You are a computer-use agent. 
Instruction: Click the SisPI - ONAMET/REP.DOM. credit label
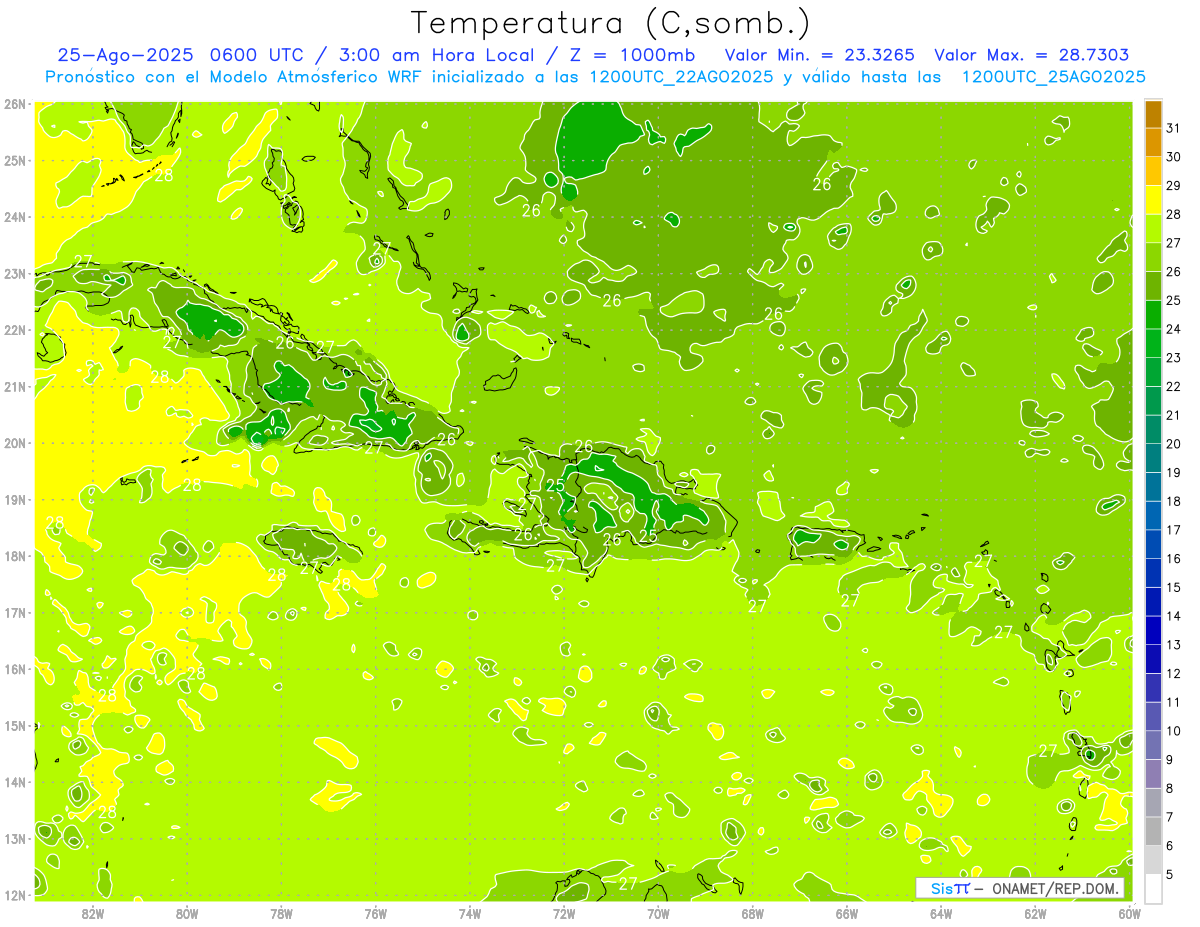(1020, 888)
